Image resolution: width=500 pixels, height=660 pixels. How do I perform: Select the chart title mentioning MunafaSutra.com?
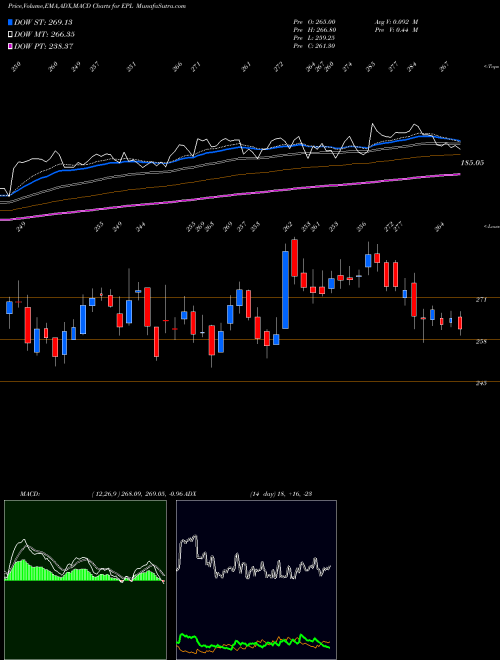[x=97, y=6]
